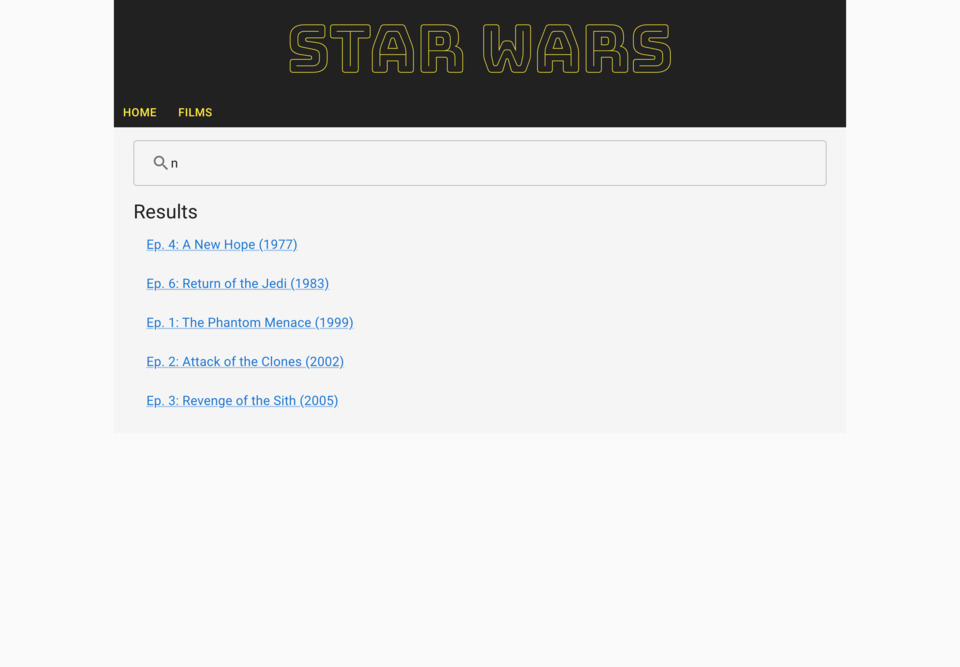
Task: Click the dark navigation bar
Action: (x=600, y=112)
